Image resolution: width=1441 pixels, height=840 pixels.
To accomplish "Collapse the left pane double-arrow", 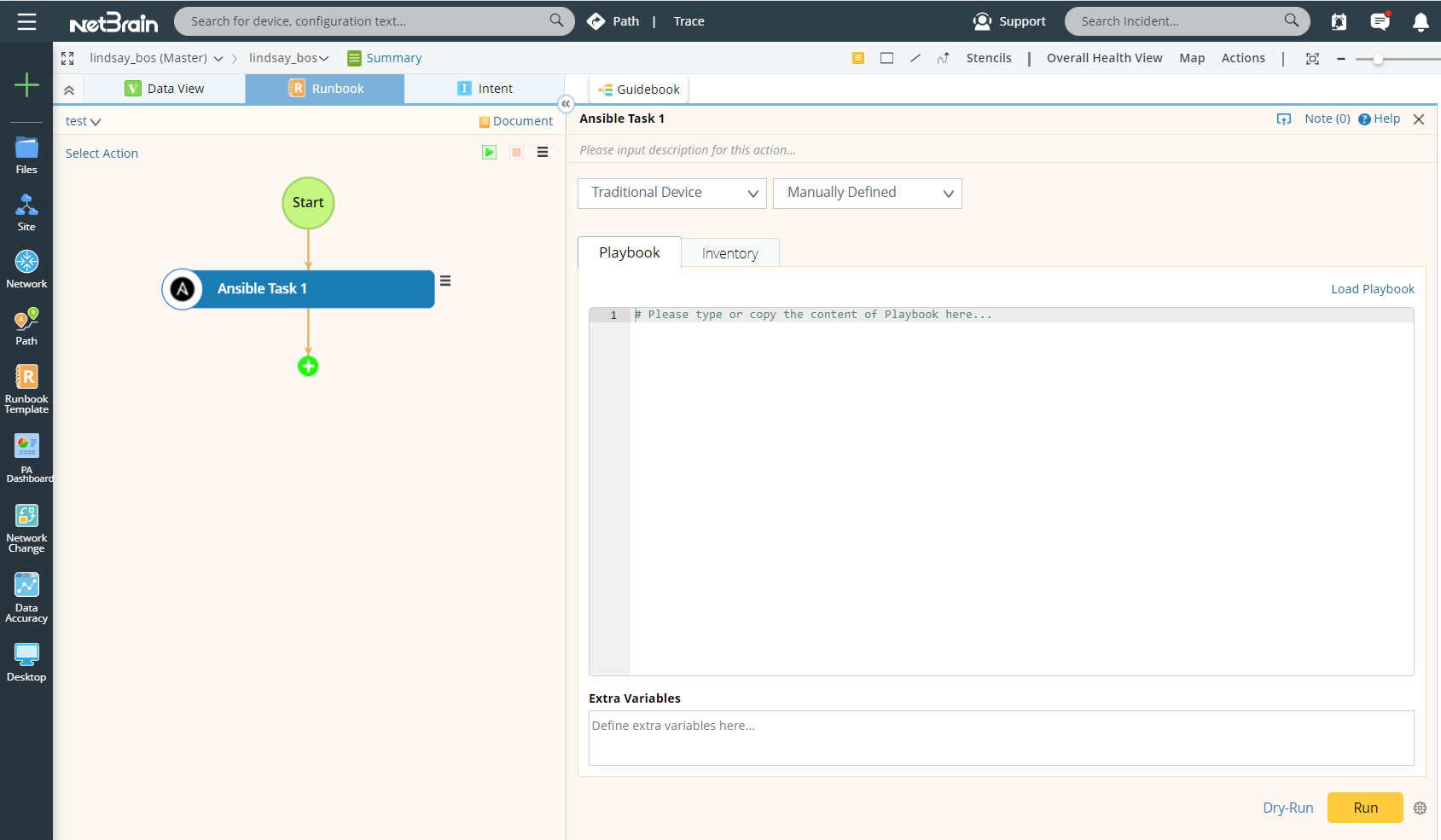I will pyautogui.click(x=565, y=104).
